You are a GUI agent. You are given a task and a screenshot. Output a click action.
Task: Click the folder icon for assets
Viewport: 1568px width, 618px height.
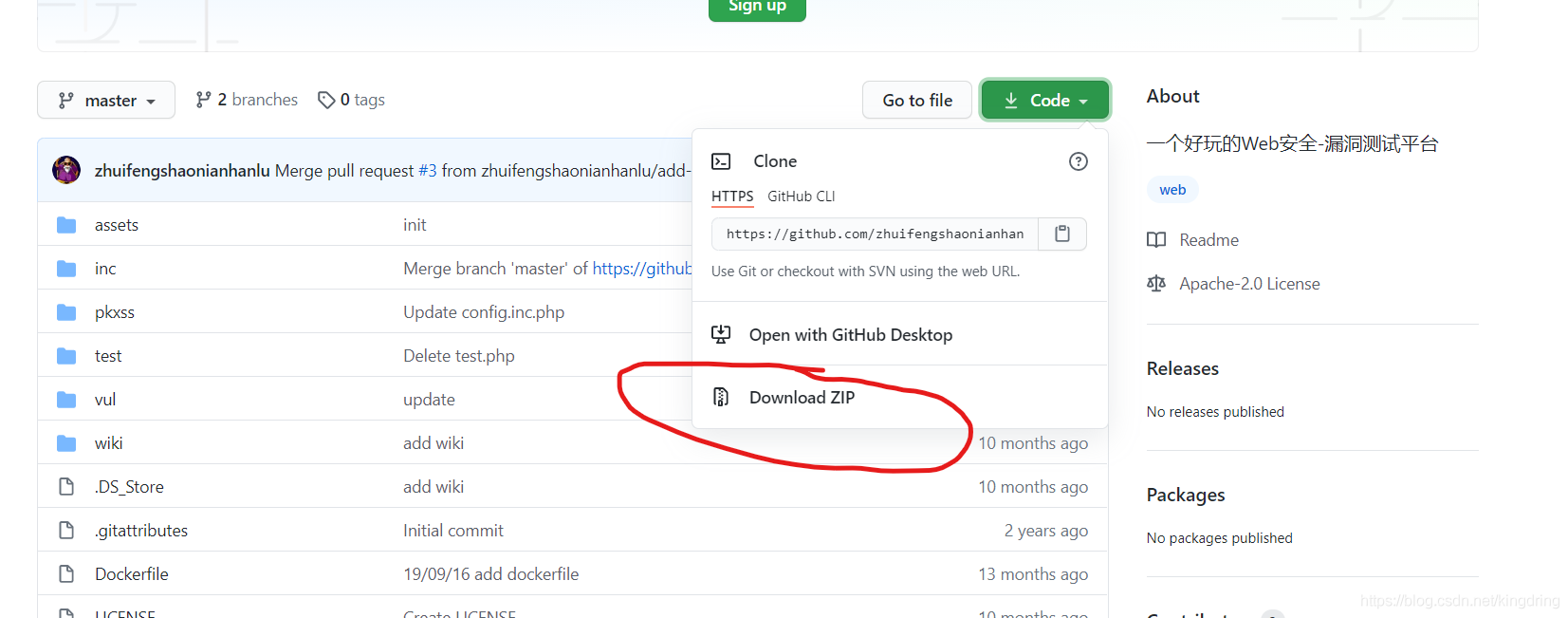tap(66, 225)
